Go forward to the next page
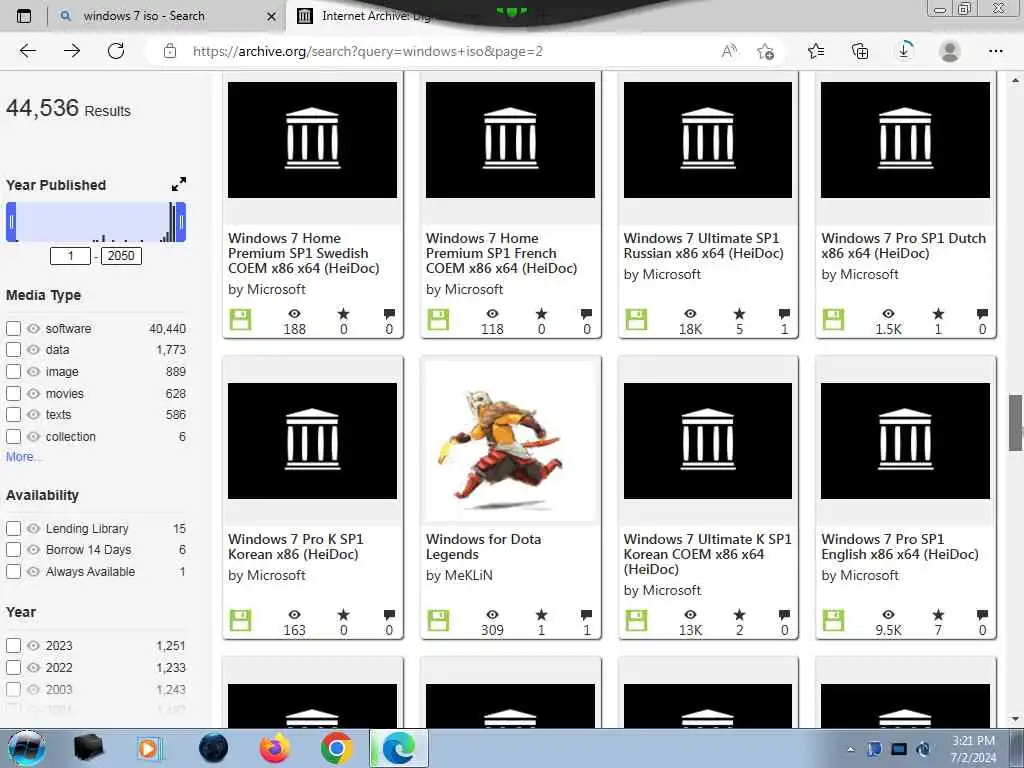 click(72, 51)
